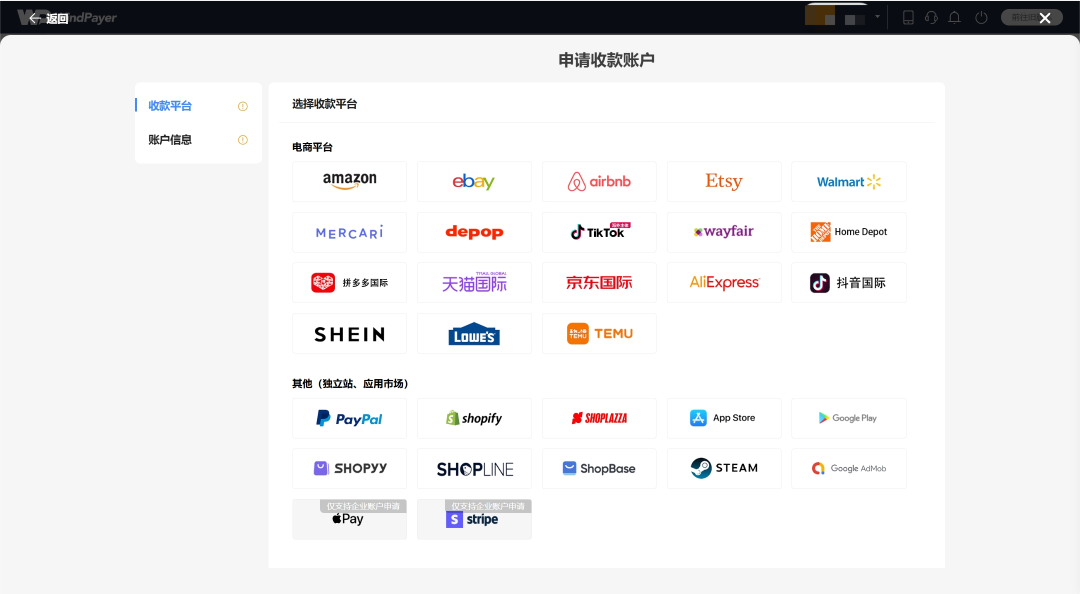Select the Steam platform card
The width and height of the screenshot is (1080, 594).
724,469
